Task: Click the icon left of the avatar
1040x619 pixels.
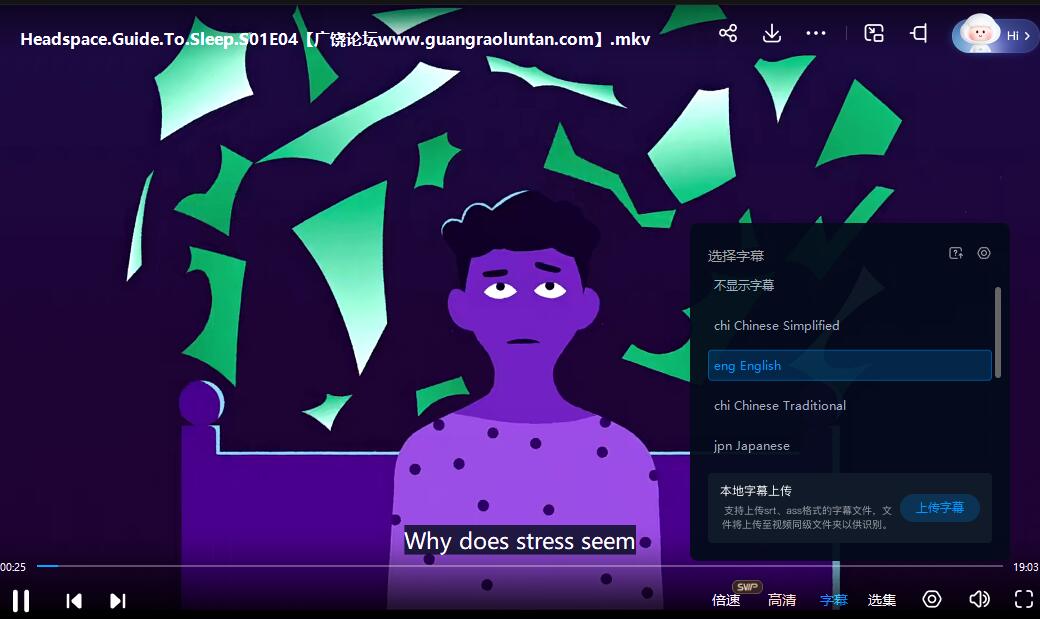Action: (x=919, y=33)
